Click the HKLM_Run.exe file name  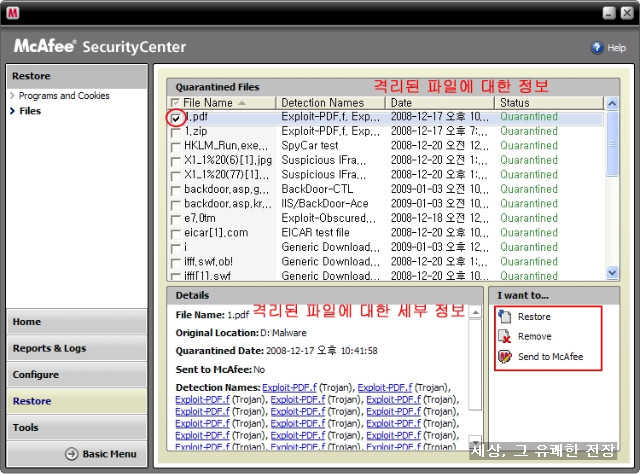click(226, 145)
